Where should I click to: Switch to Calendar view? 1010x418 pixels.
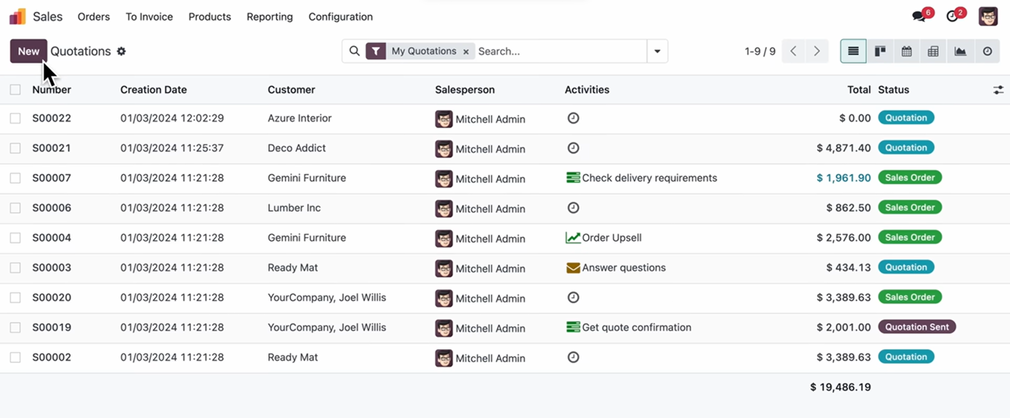pos(907,51)
